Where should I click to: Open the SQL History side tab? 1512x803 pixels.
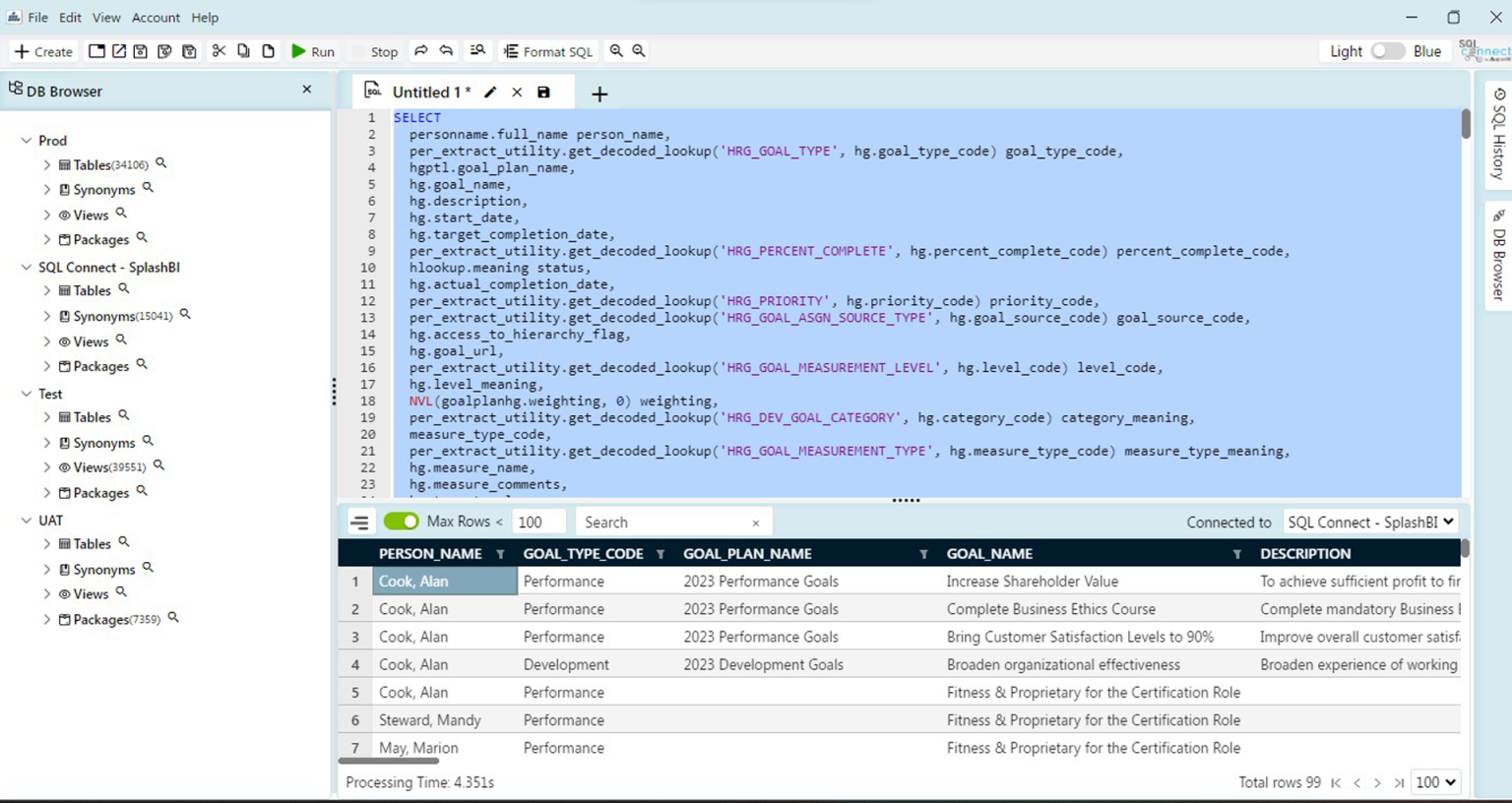(x=1498, y=135)
